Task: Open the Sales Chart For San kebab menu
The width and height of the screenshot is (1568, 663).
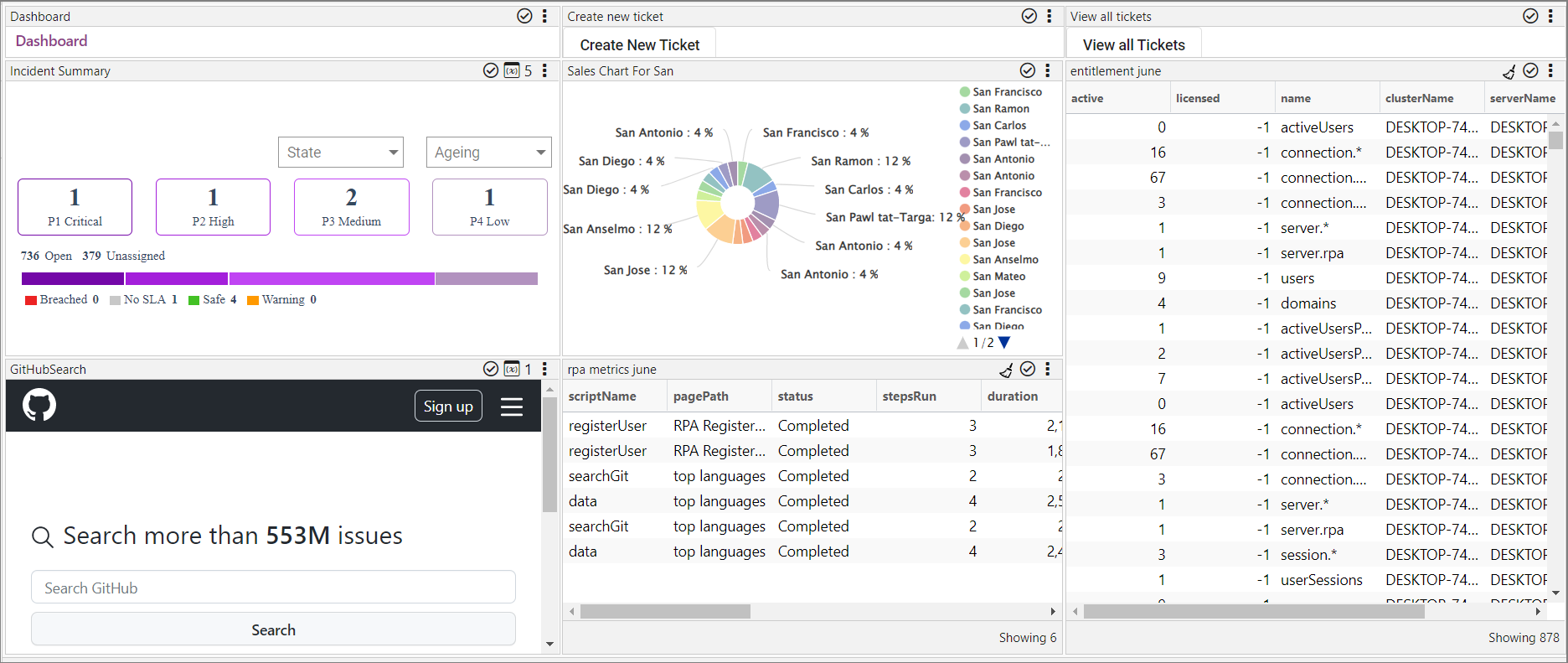Action: point(1047,70)
